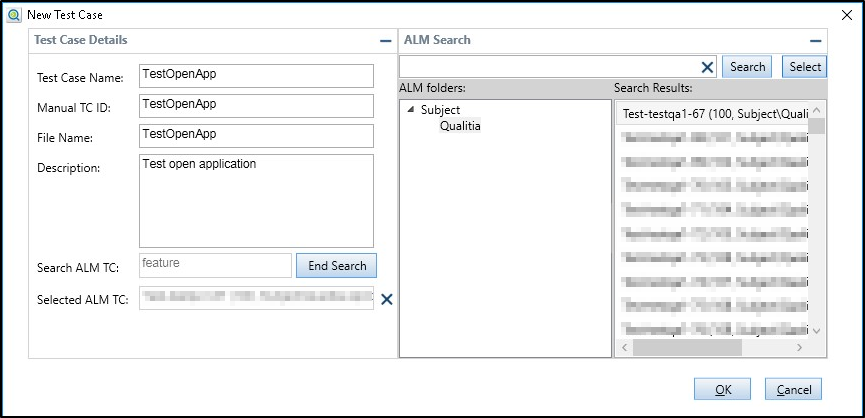Focus the Manual TC ID field

coord(256,106)
